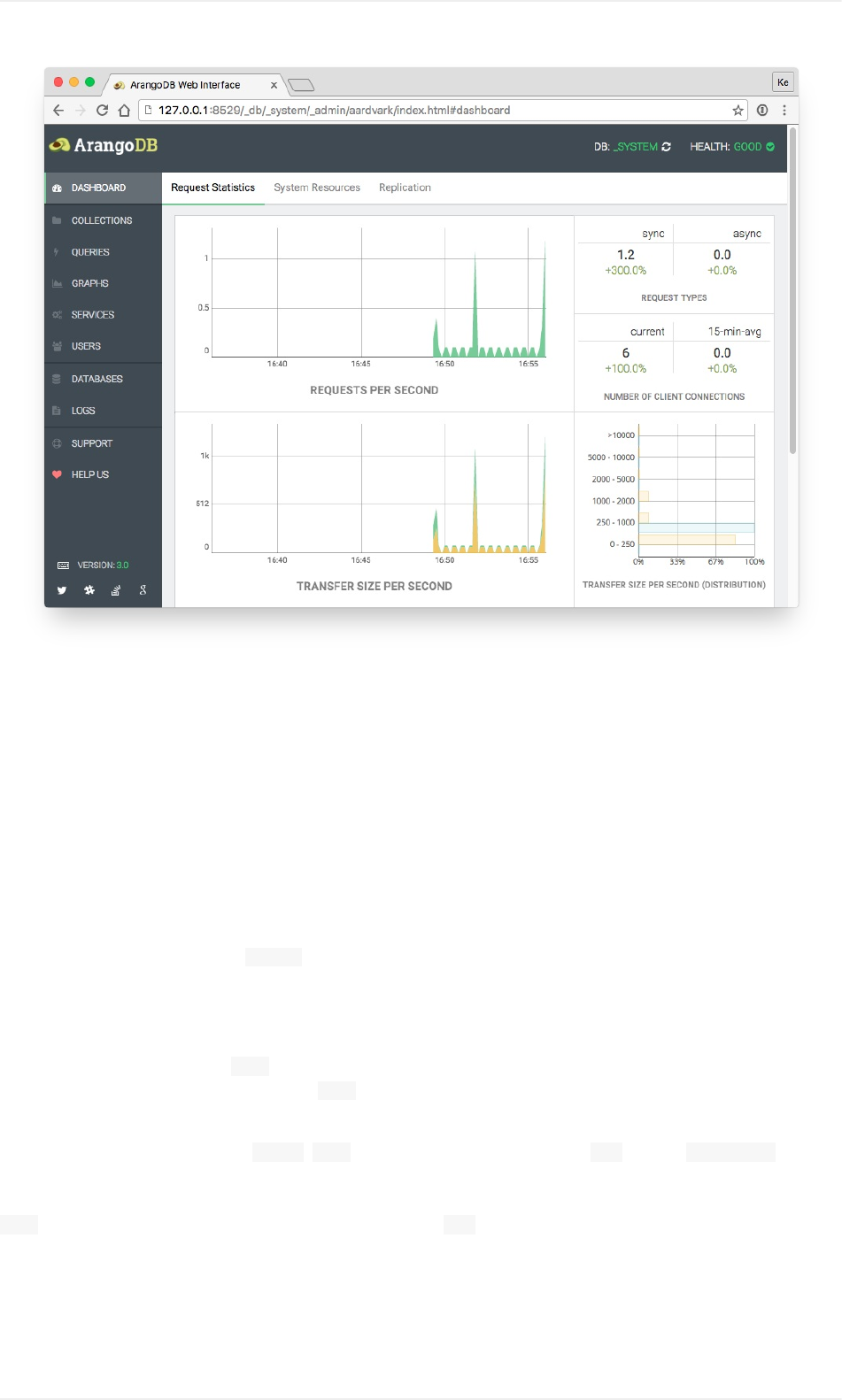Click the browser address bar URL

(x=334, y=111)
